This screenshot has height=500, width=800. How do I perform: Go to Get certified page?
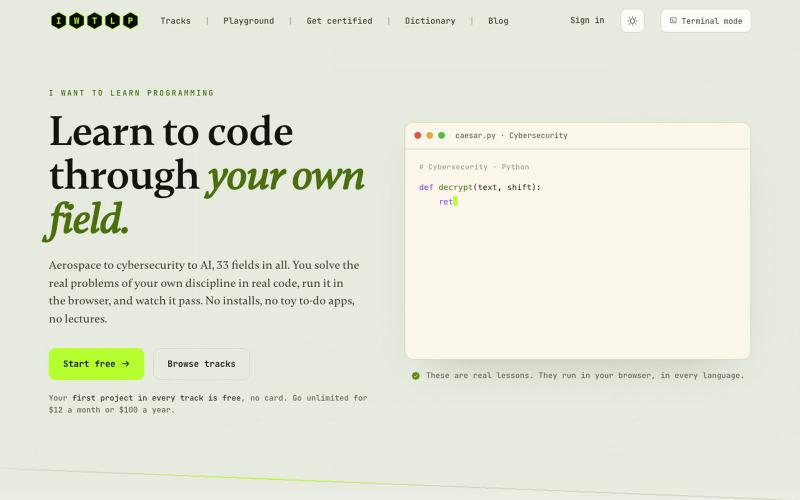(x=339, y=21)
